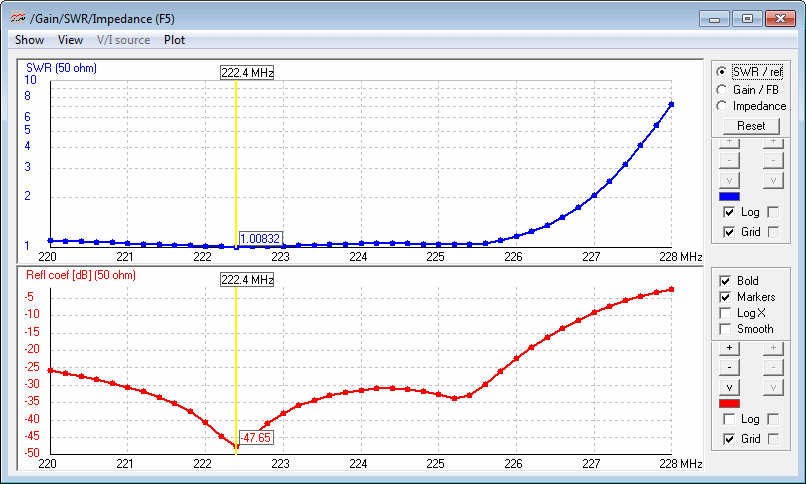Open the View menu

tap(70, 40)
